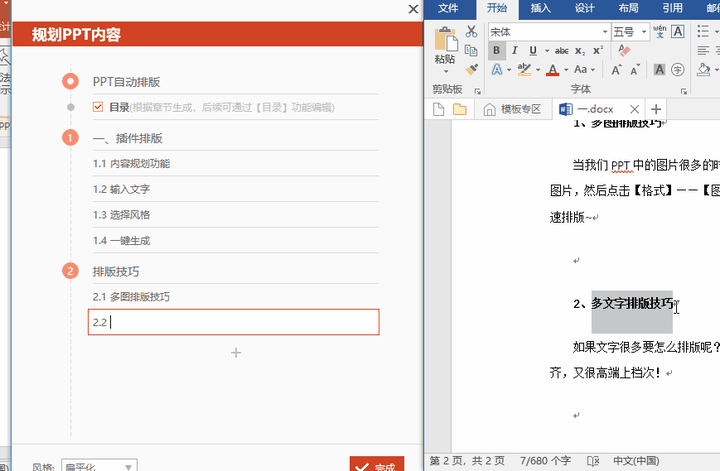Click the 完成 button
The width and height of the screenshot is (720, 471).
pos(377,465)
